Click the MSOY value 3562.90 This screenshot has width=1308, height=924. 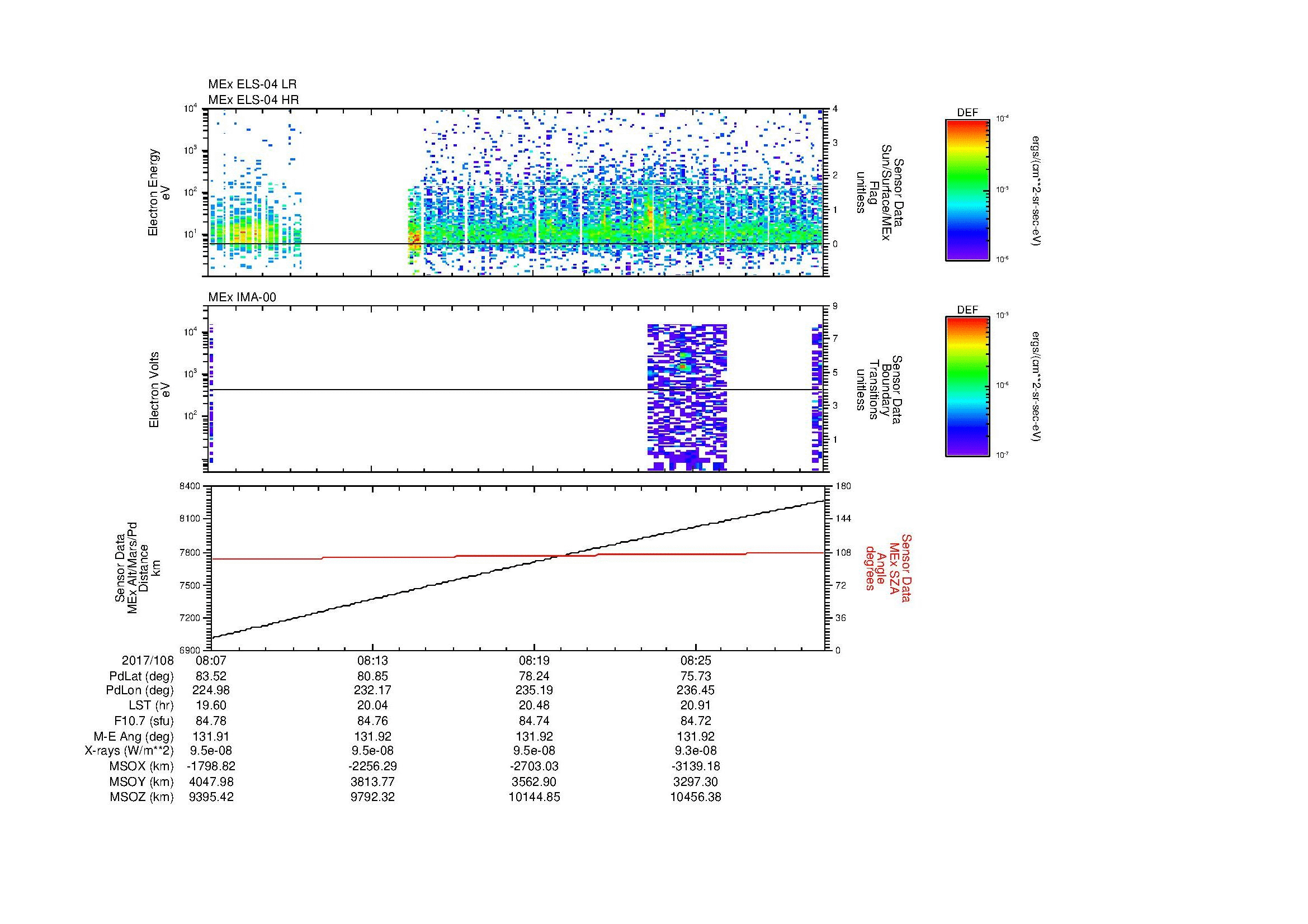click(535, 781)
